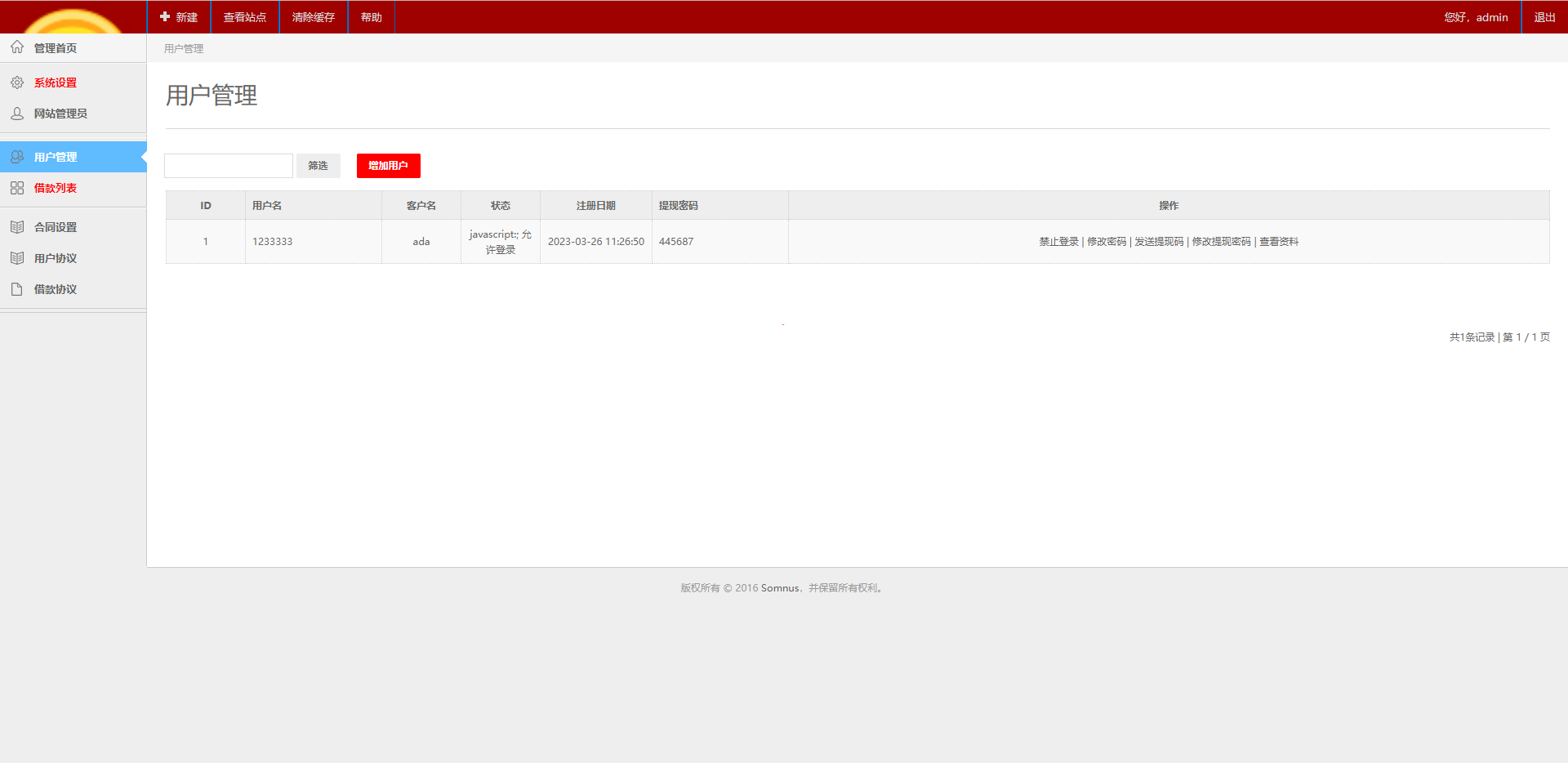Click the home icon beside 管理首页
The width and height of the screenshot is (1568, 763).
click(17, 47)
